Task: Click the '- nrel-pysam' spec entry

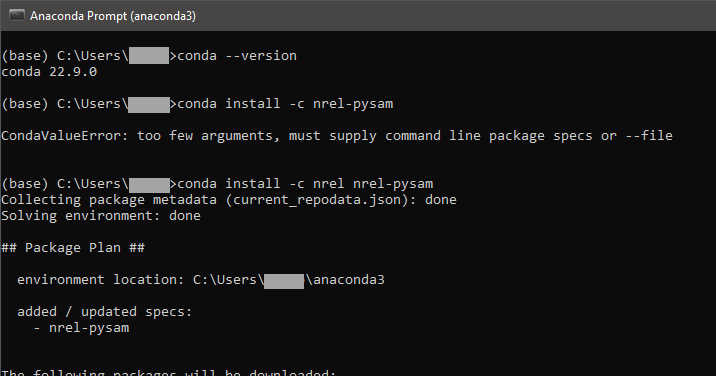Action: point(81,328)
